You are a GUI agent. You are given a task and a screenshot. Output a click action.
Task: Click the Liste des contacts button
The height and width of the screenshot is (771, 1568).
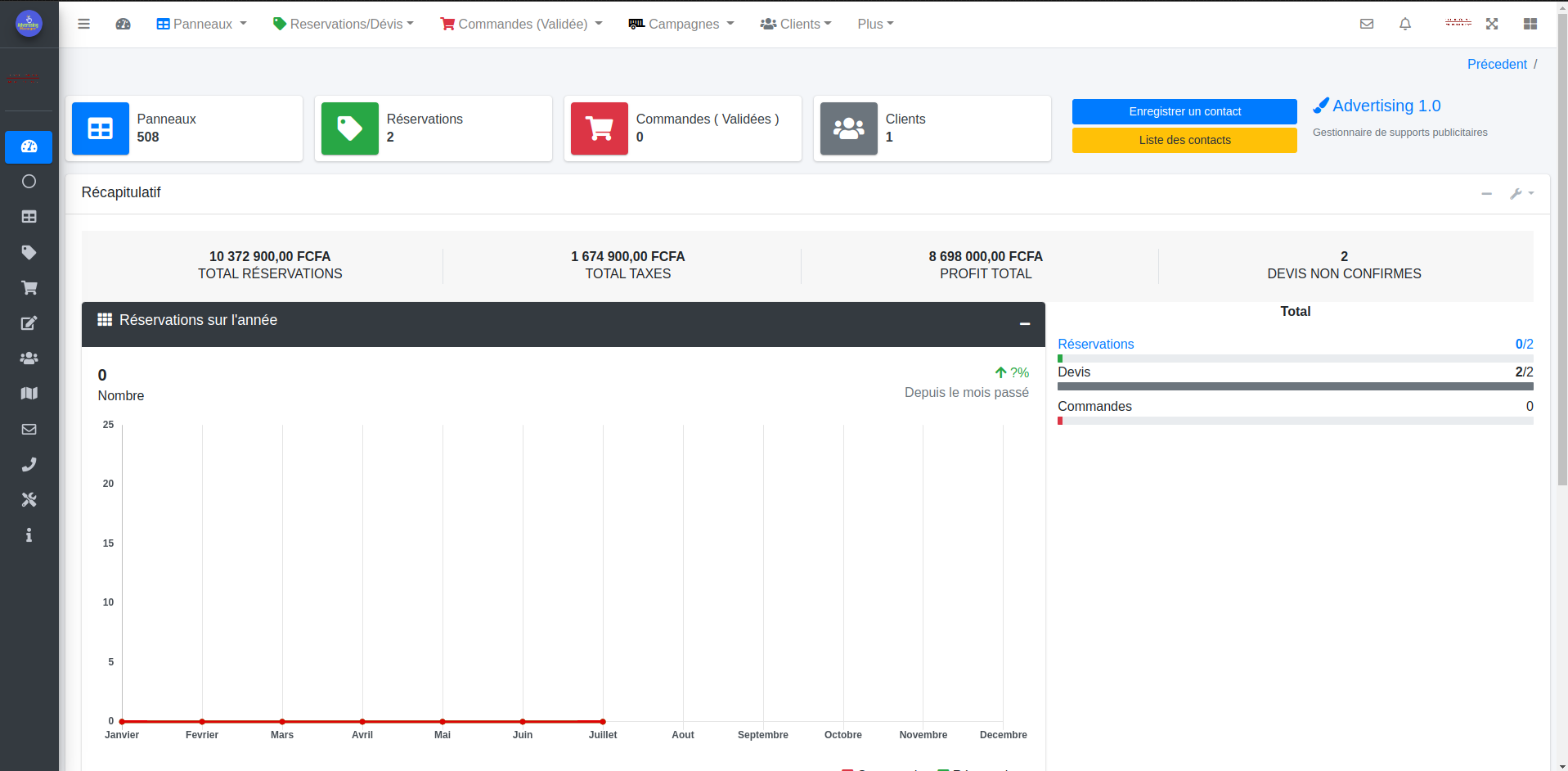(1184, 140)
